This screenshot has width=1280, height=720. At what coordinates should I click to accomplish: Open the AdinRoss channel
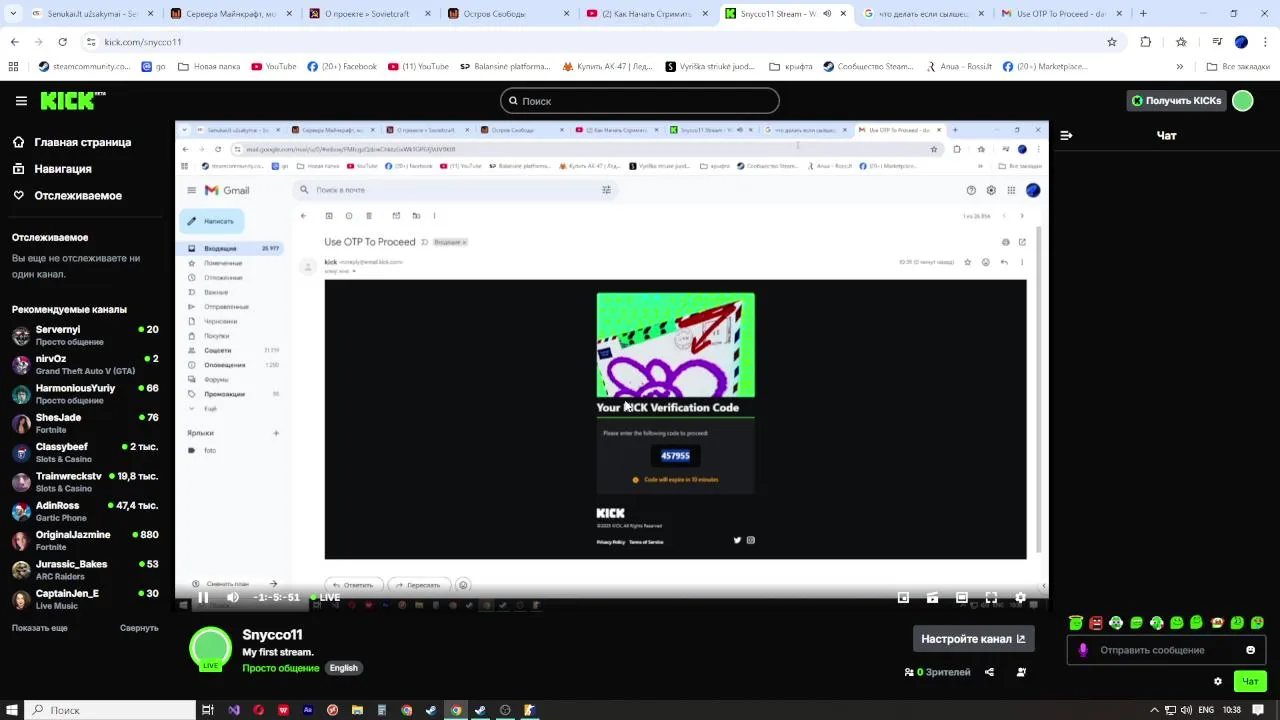click(85, 511)
